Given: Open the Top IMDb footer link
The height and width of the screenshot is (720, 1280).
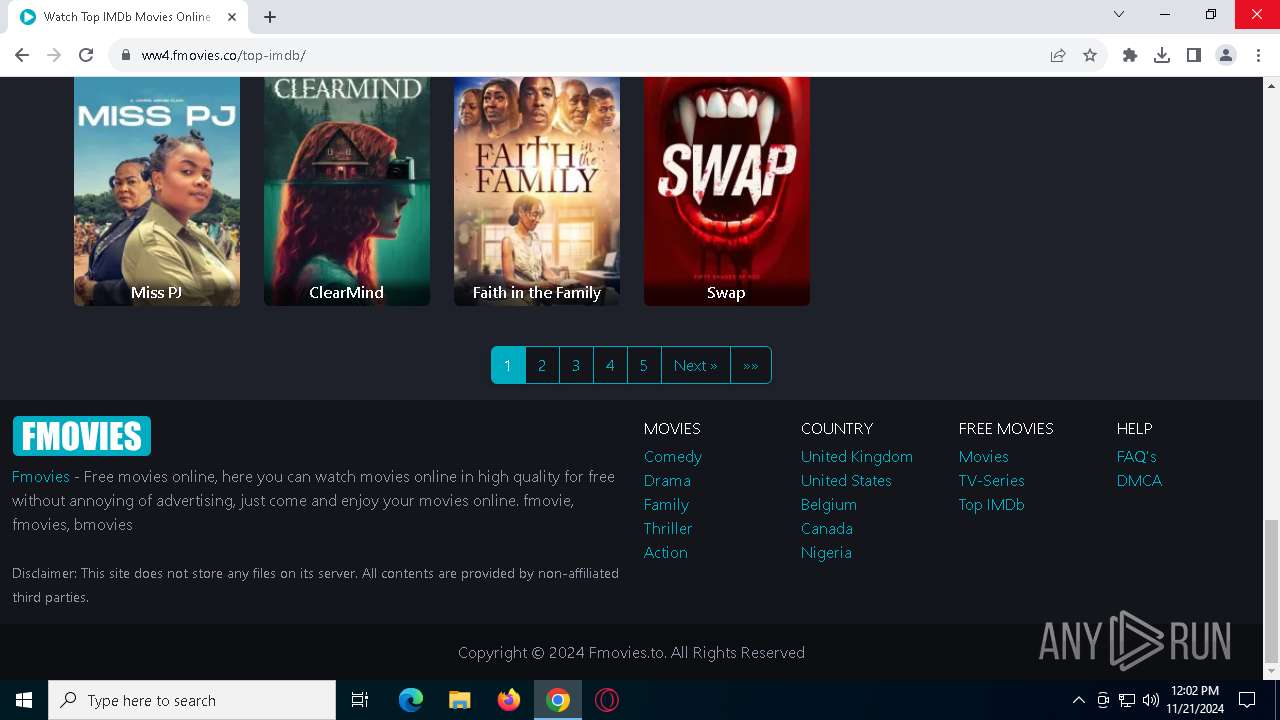Looking at the screenshot, I should pyautogui.click(x=992, y=504).
